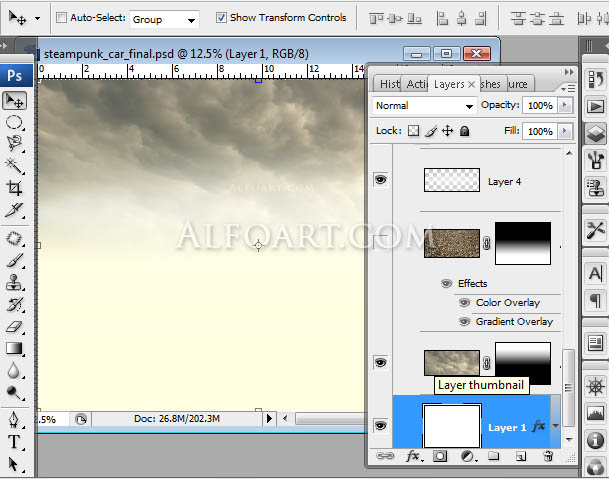Toggle lock position
Screen dimensions: 609x479
[447, 131]
